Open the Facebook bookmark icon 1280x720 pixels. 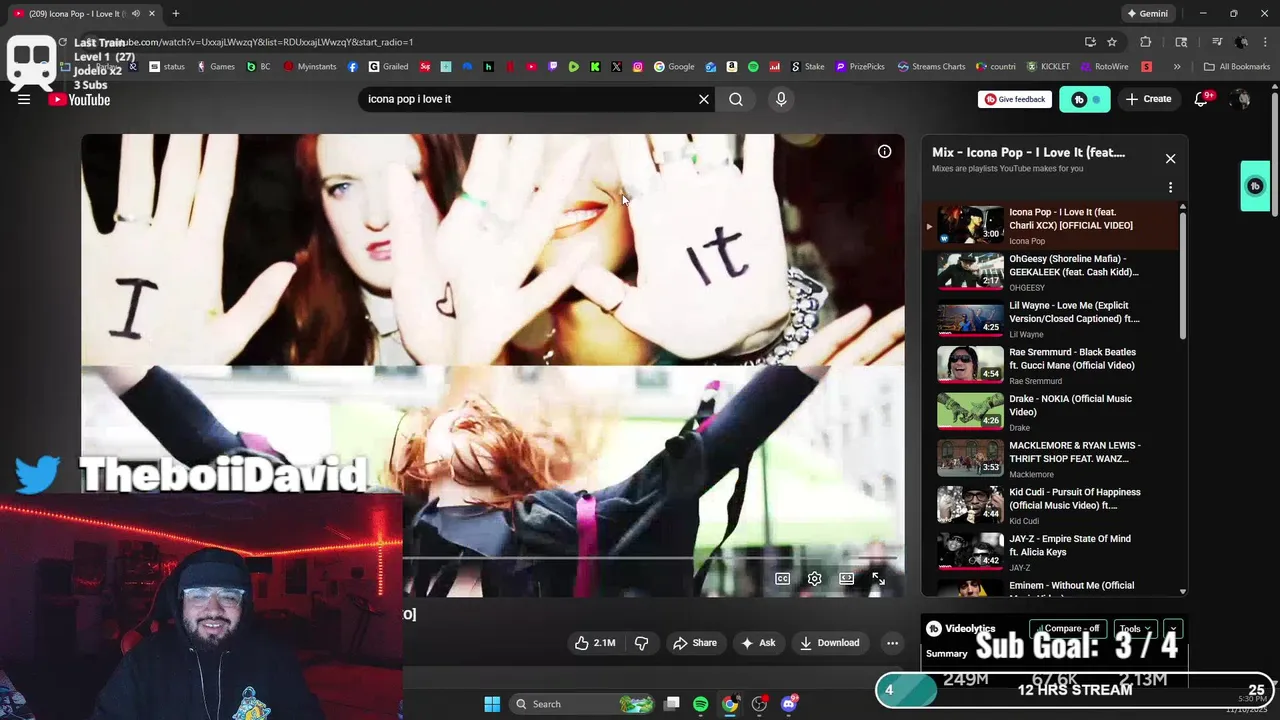[353, 67]
